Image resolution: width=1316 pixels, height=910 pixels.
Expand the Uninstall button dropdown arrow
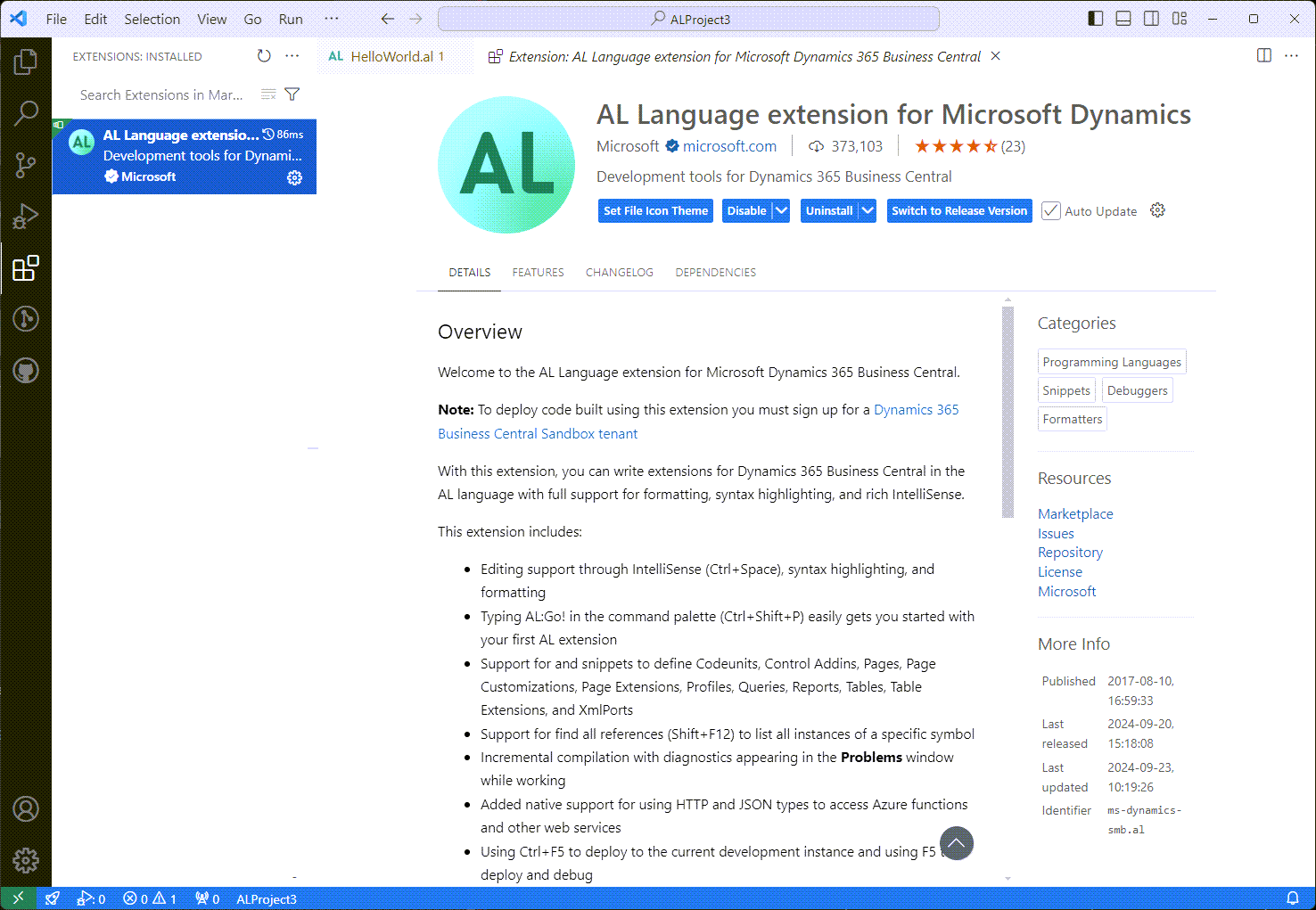tap(868, 210)
